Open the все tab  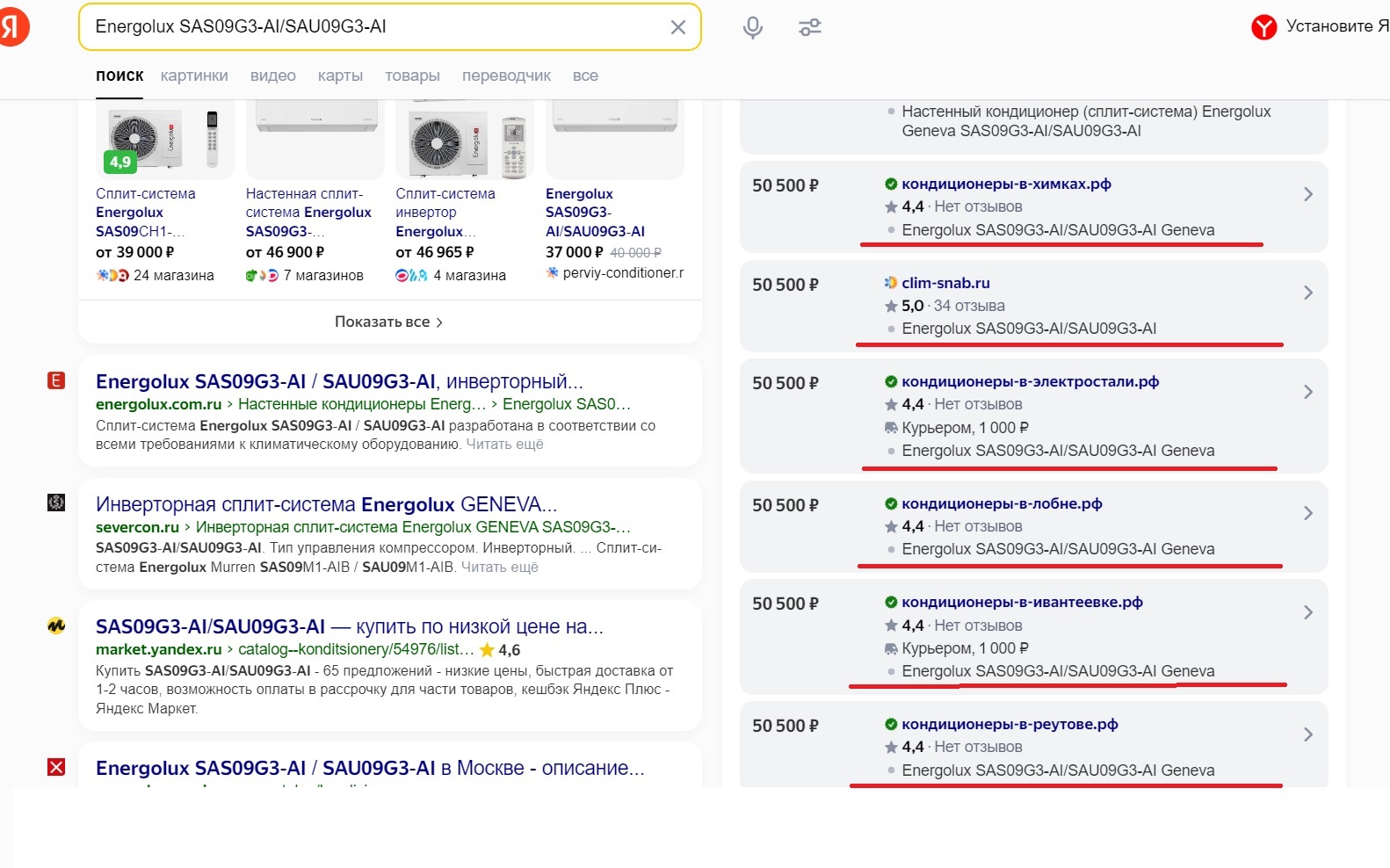click(x=585, y=76)
